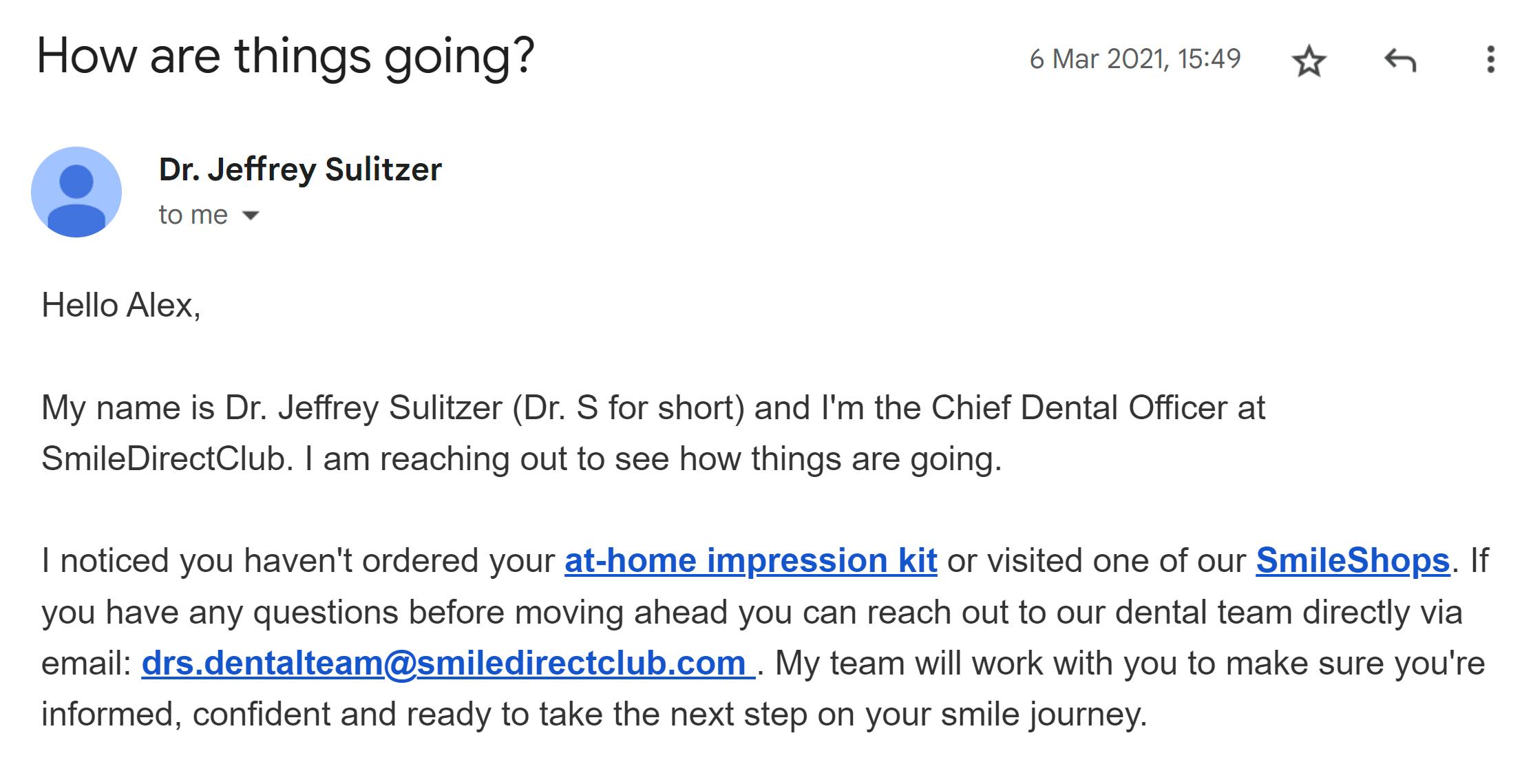Click the subject "How are things going?"

[286, 56]
